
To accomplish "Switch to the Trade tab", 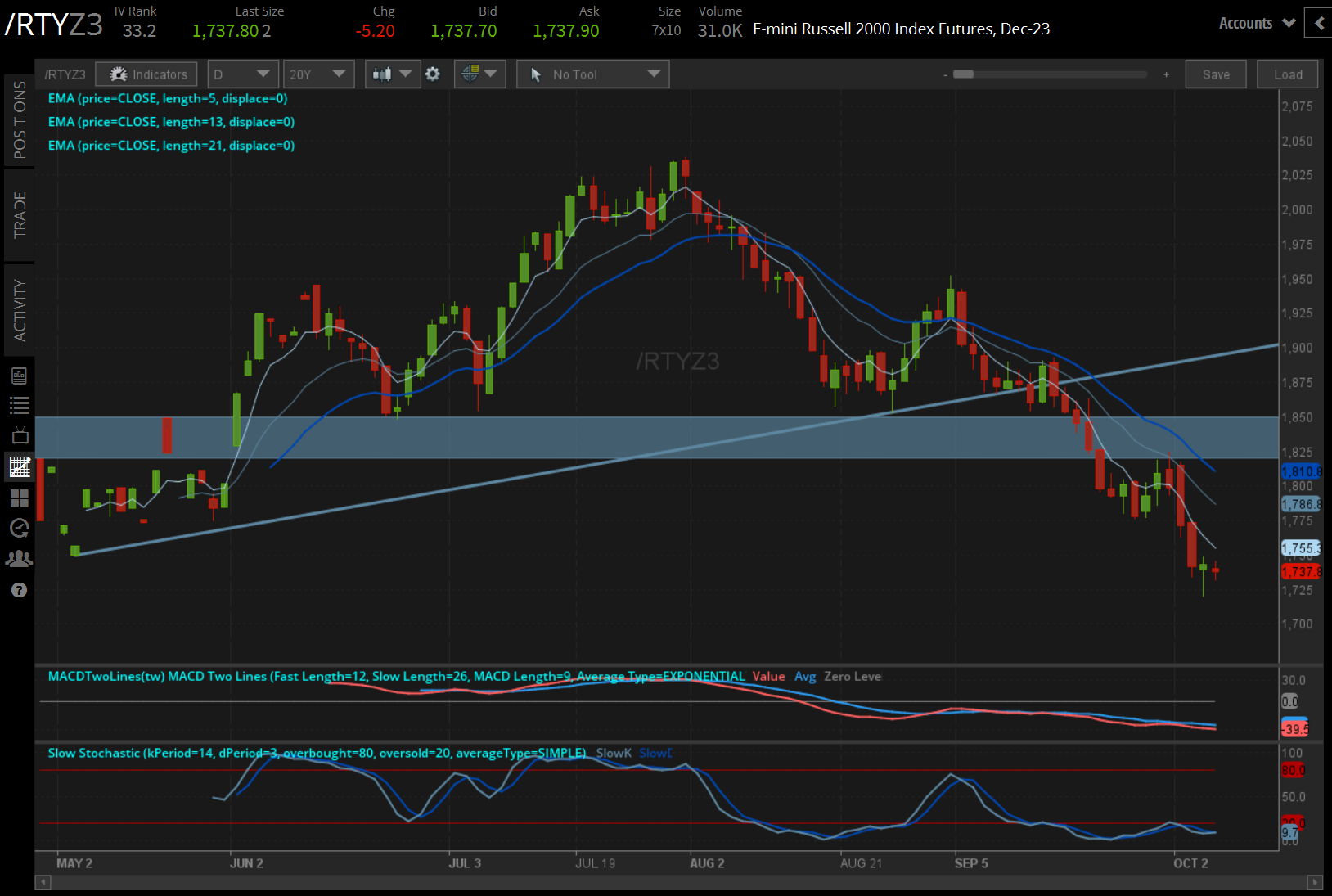I will [x=20, y=215].
